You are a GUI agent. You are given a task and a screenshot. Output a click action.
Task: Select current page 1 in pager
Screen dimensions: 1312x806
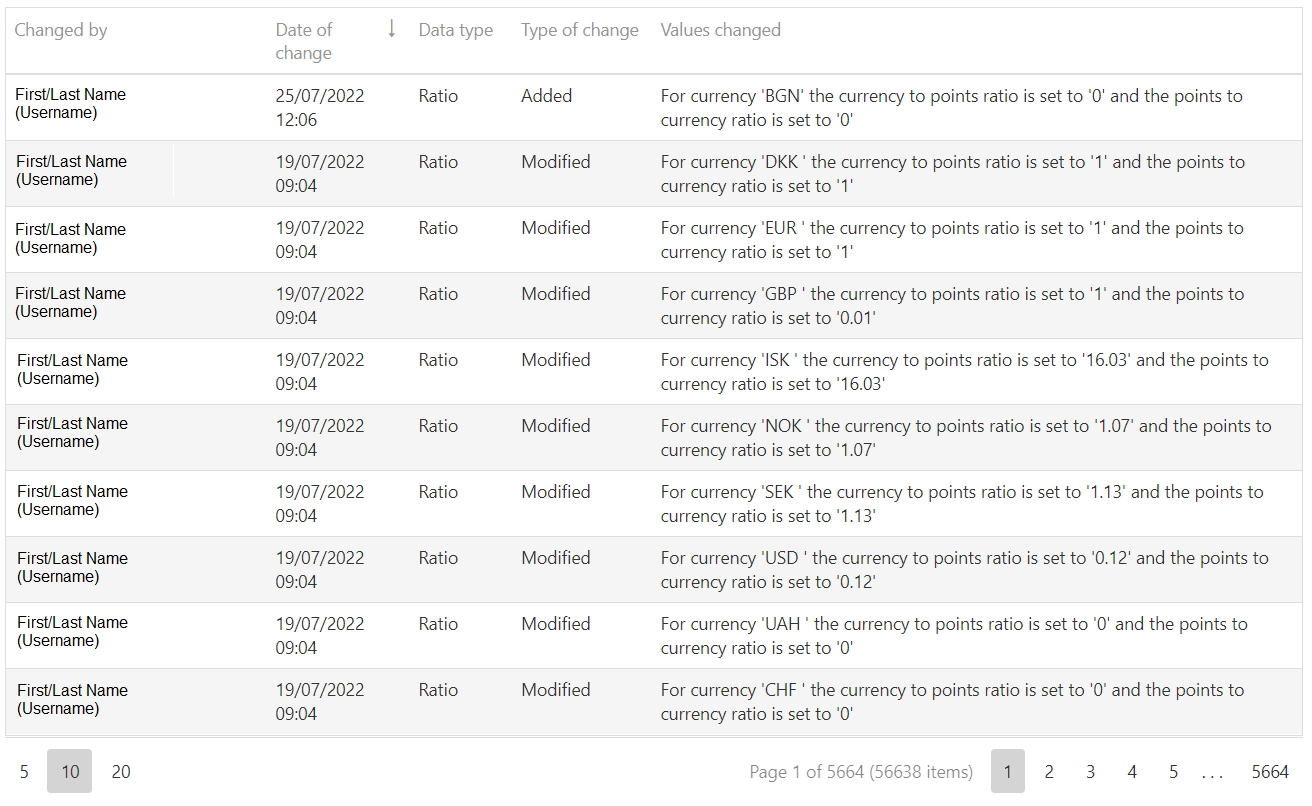pyautogui.click(x=1008, y=771)
